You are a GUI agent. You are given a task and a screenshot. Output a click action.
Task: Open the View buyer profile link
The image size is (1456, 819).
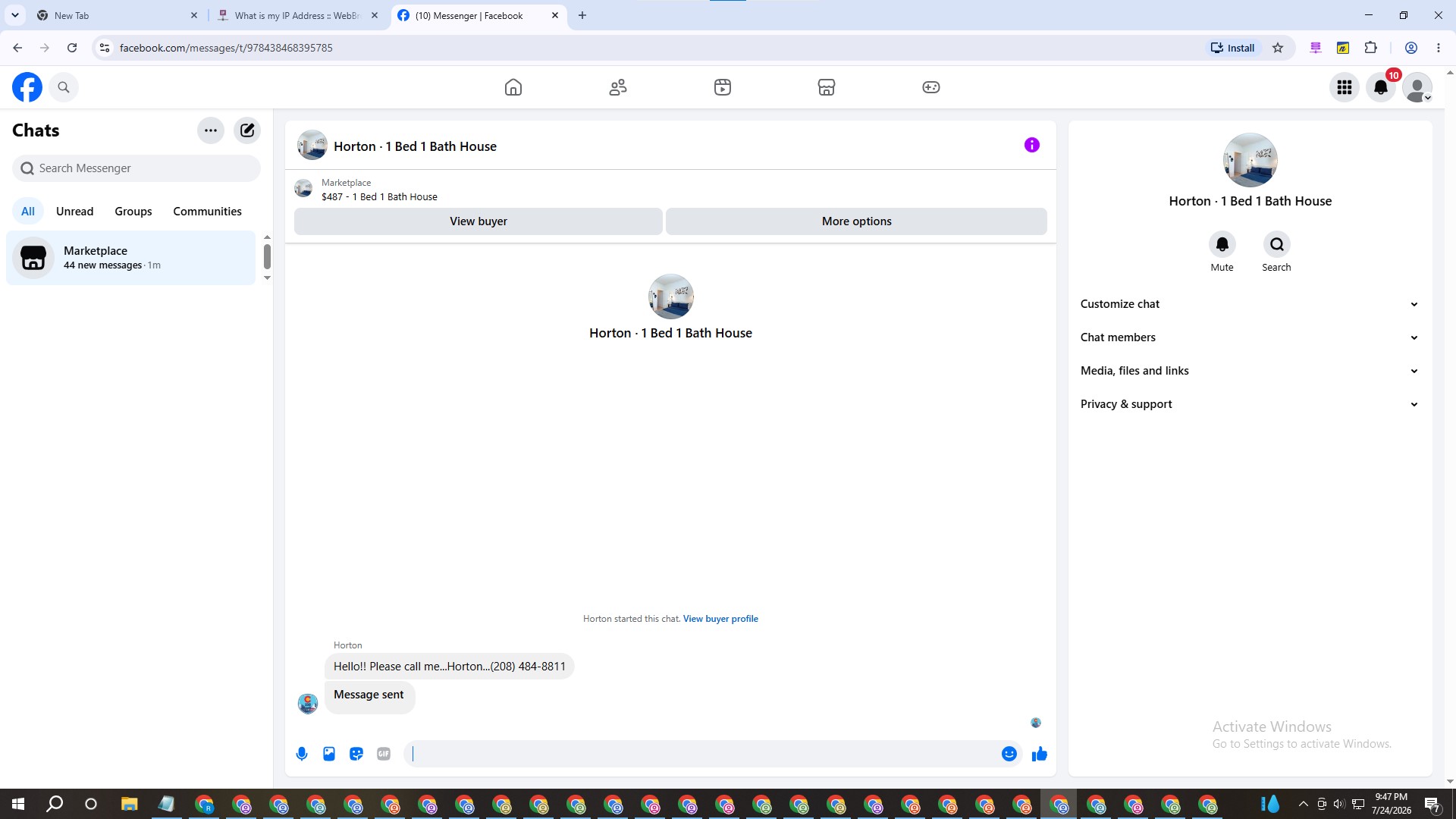click(x=720, y=619)
